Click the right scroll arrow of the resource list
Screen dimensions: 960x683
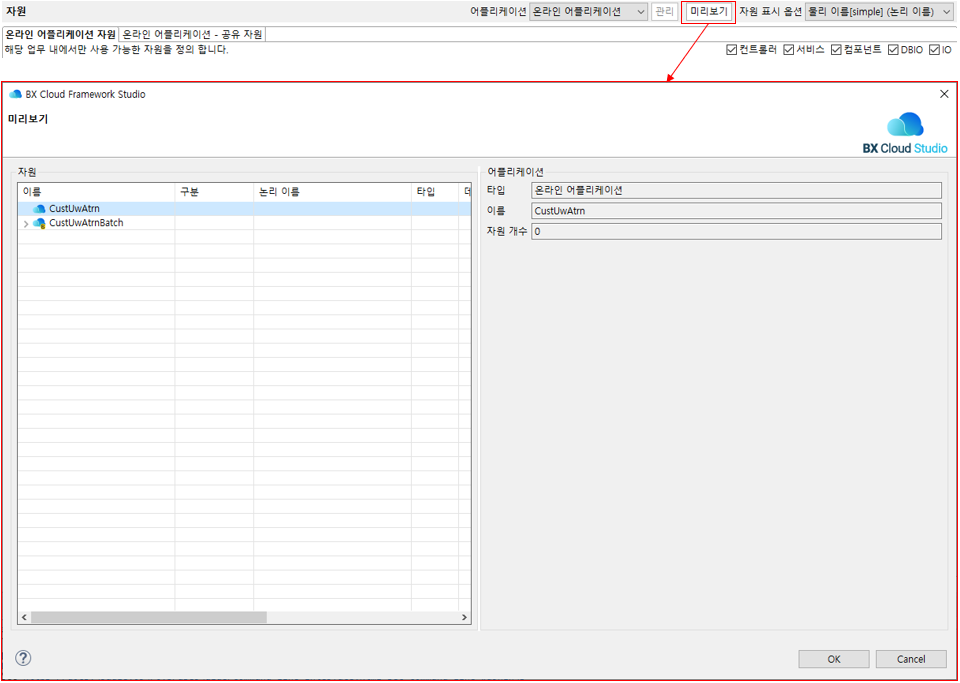[464, 618]
